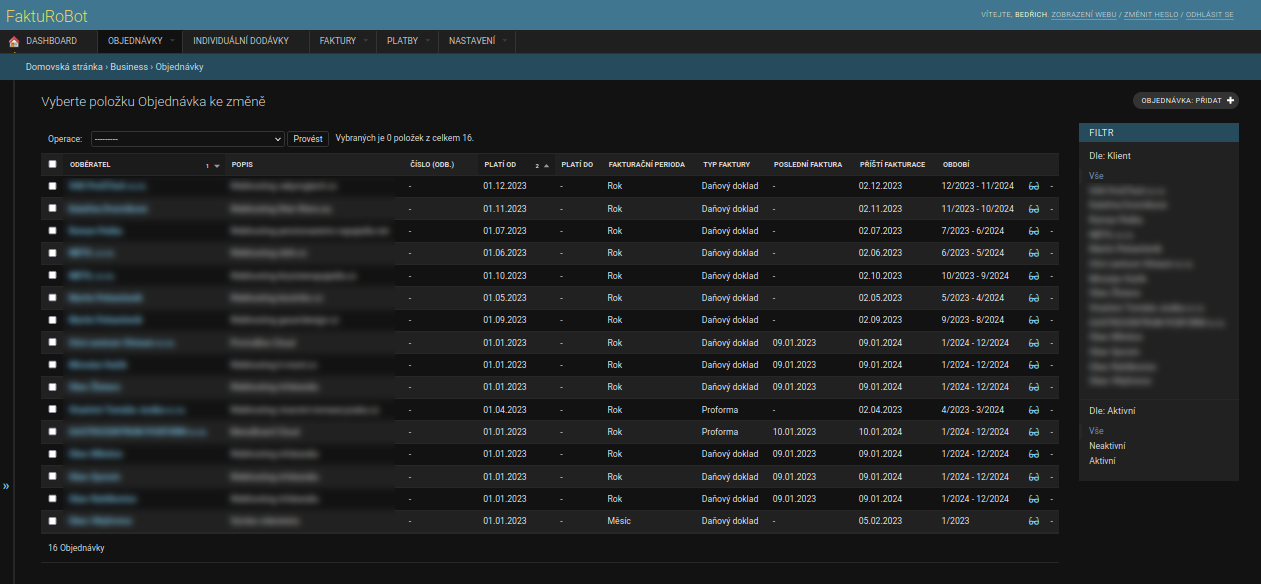Expand the Objednávky menu dropdown
This screenshot has height=584, width=1261.
pyautogui.click(x=140, y=41)
